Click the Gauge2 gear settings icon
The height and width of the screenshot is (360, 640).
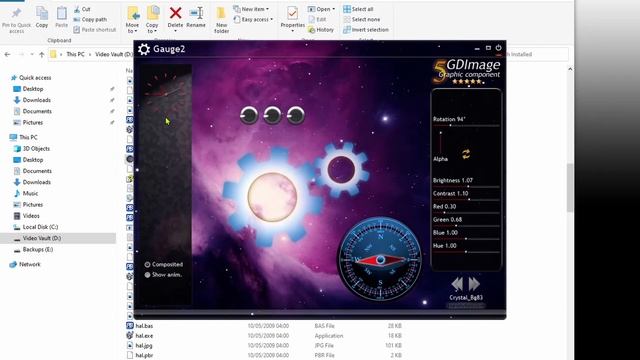(x=144, y=49)
